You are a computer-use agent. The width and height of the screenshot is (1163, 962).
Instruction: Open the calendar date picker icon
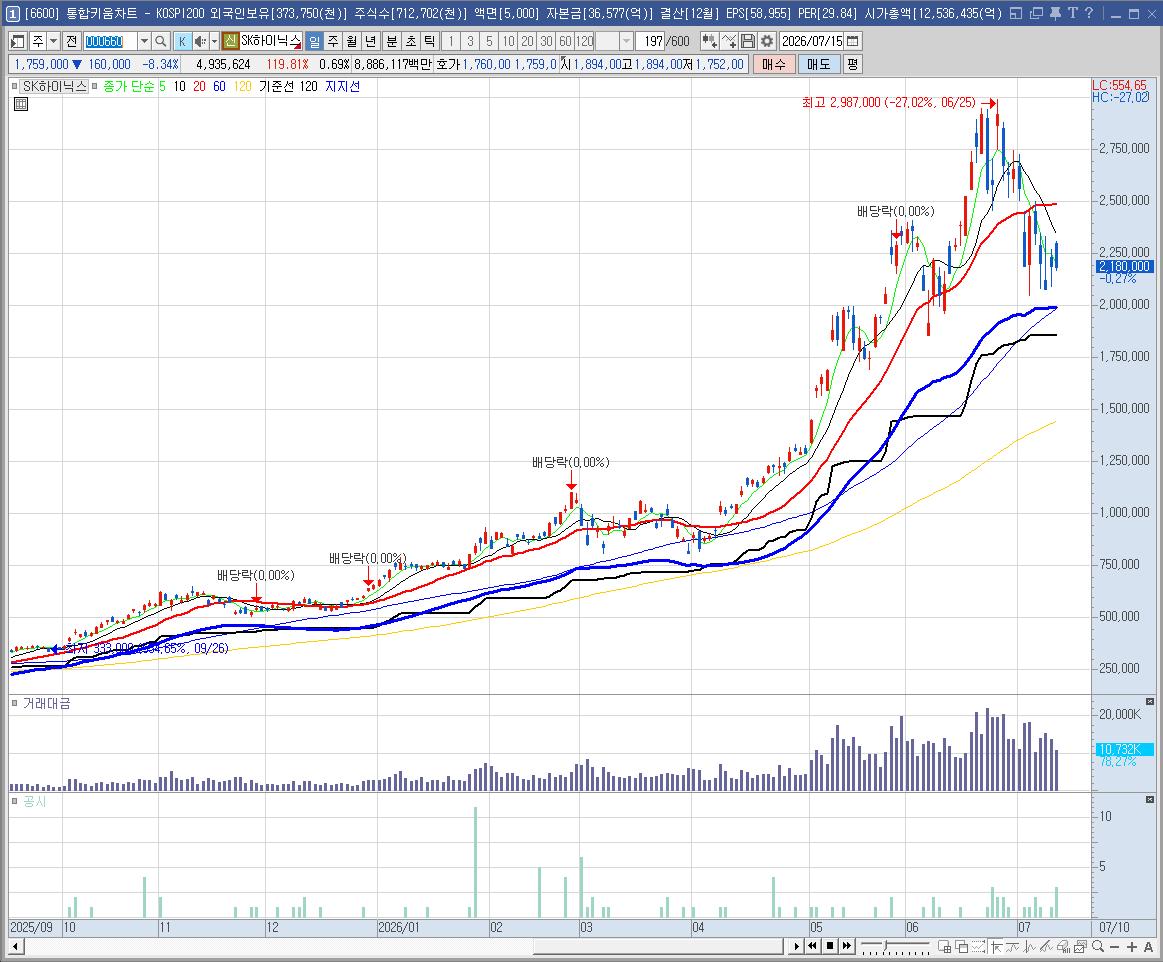point(853,42)
